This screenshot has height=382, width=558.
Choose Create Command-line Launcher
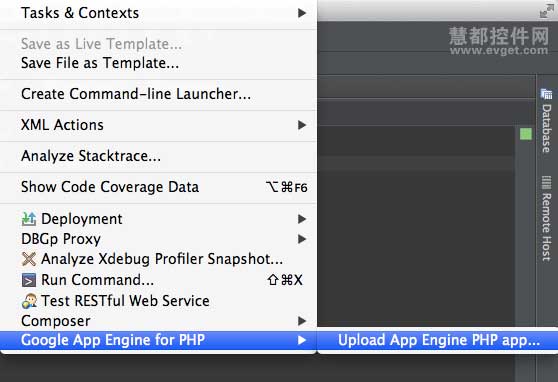click(158, 94)
